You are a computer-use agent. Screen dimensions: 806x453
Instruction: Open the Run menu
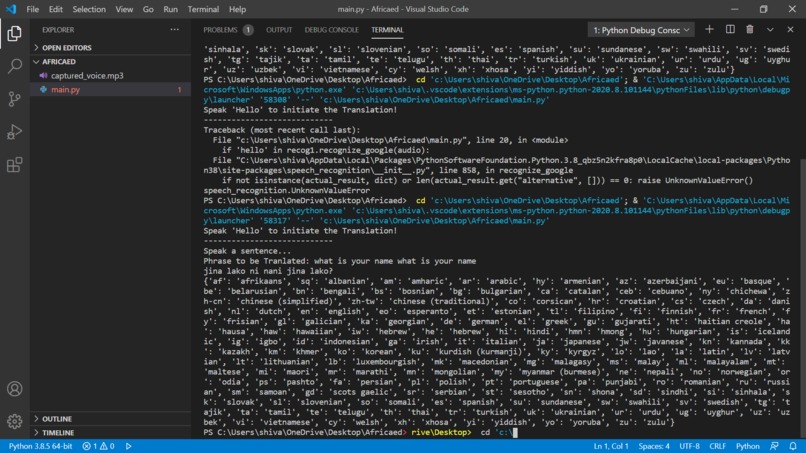click(x=170, y=9)
